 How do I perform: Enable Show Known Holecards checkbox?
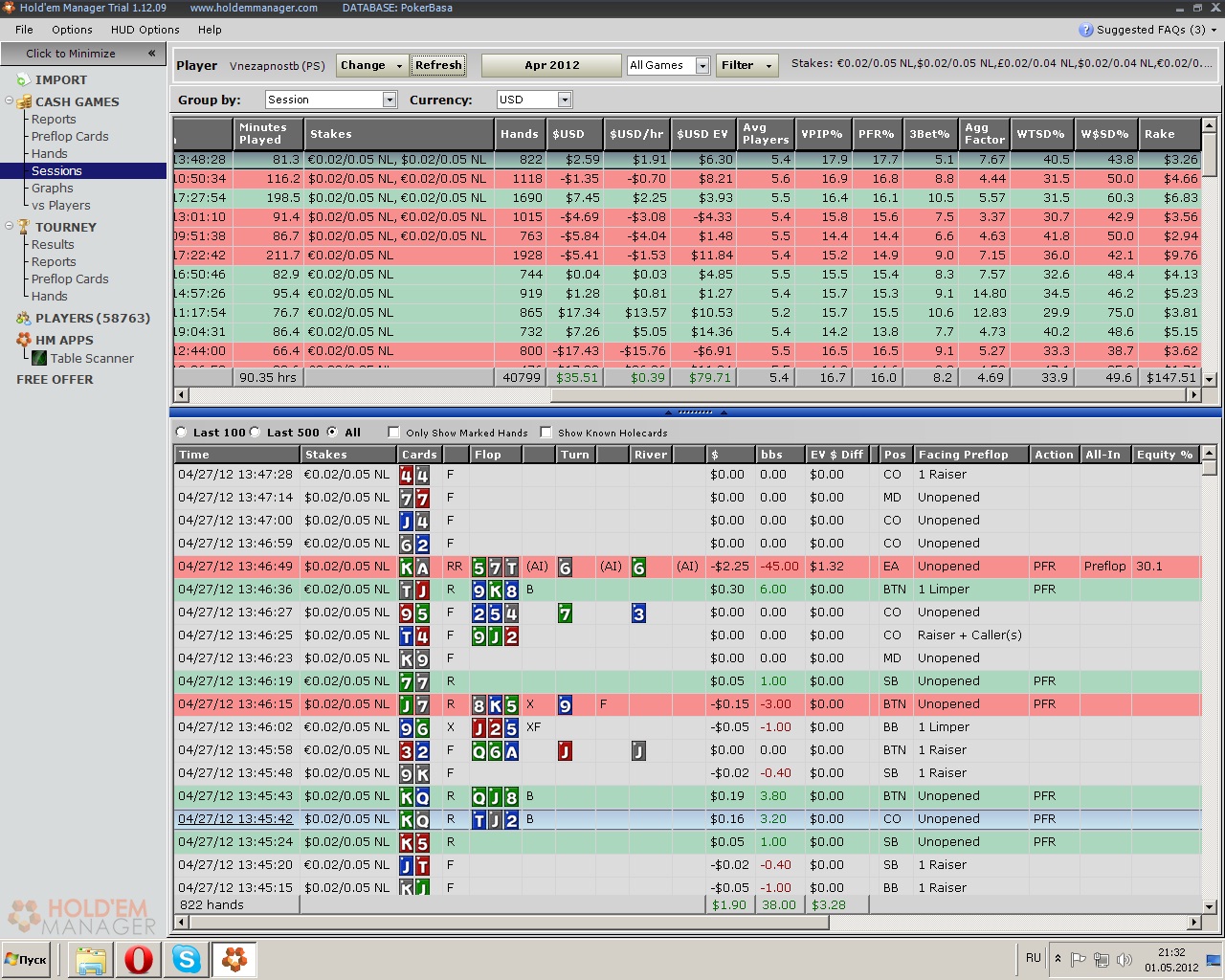(x=546, y=433)
